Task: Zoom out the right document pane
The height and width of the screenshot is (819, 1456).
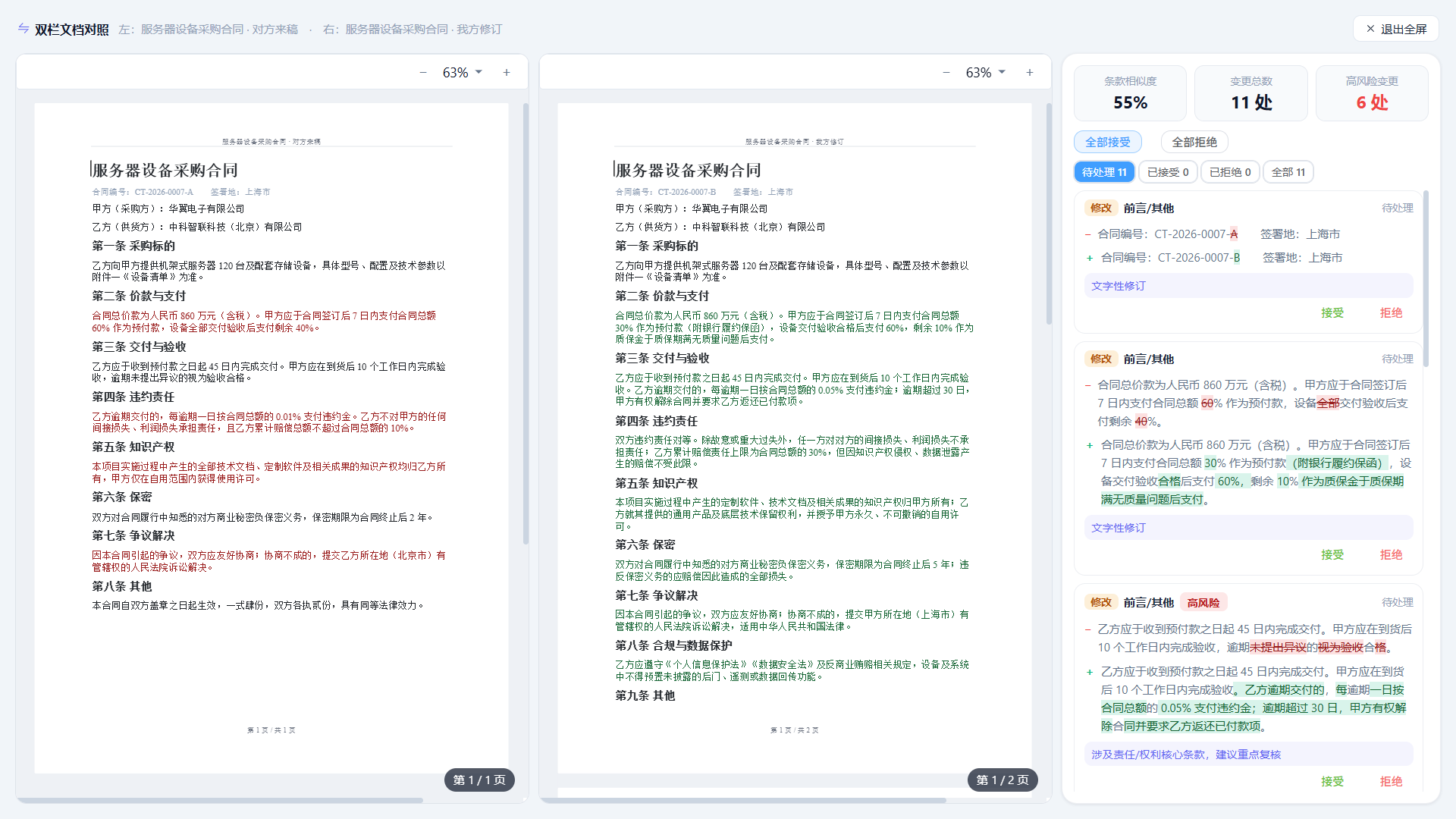Action: (946, 73)
